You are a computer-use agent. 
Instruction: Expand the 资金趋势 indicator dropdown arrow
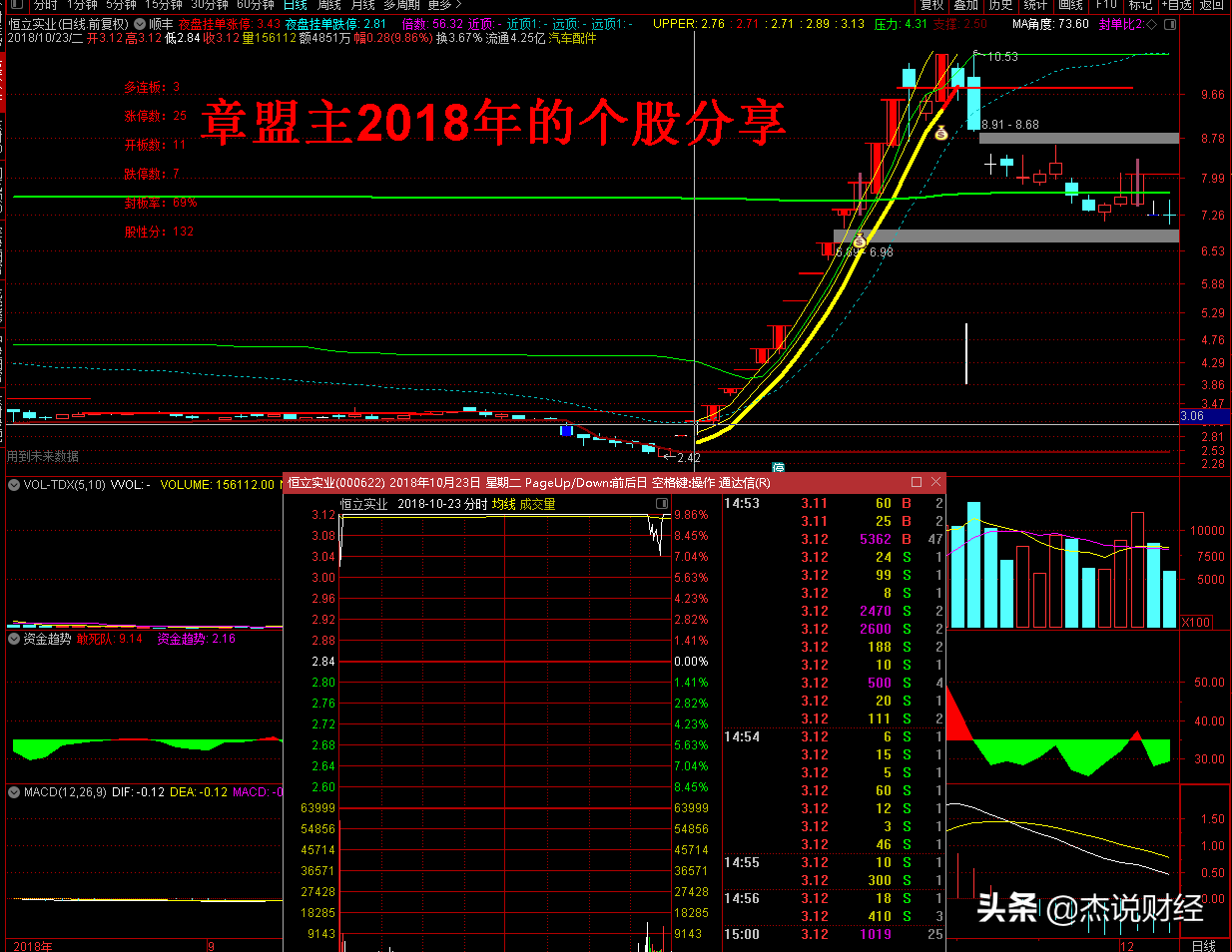tap(14, 639)
